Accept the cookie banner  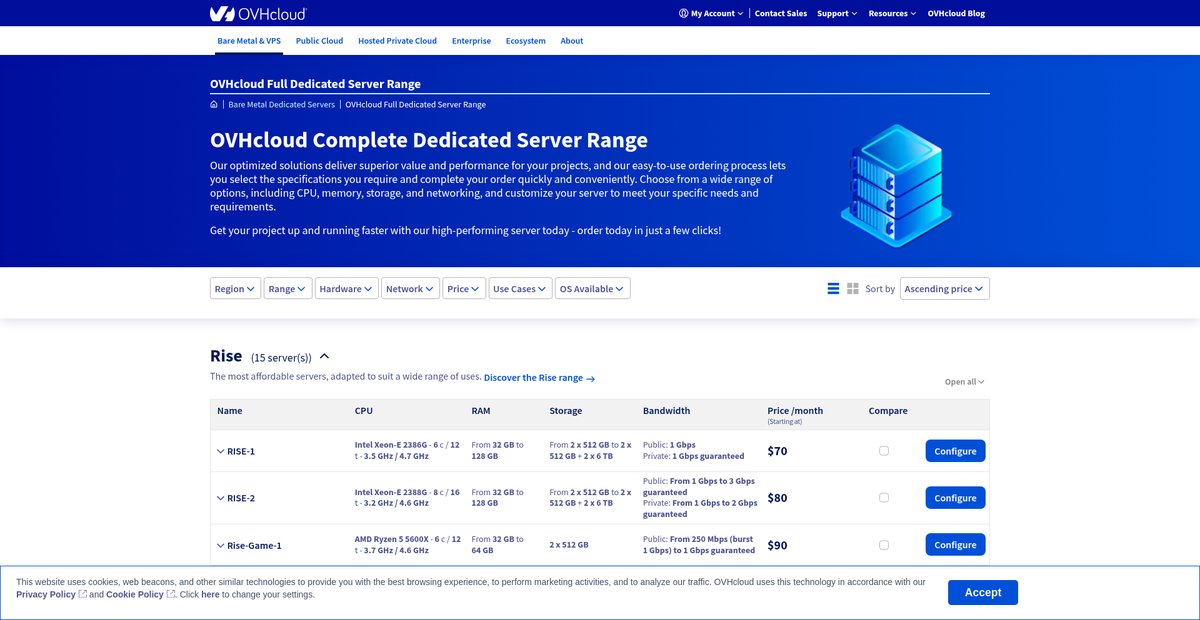point(982,592)
